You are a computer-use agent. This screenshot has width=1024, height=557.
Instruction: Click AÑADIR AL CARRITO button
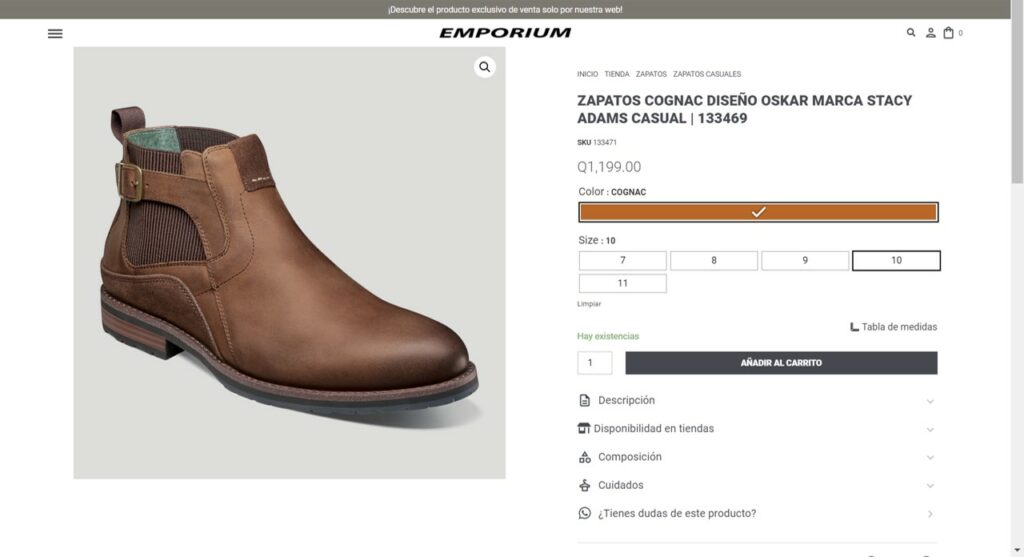(x=781, y=363)
